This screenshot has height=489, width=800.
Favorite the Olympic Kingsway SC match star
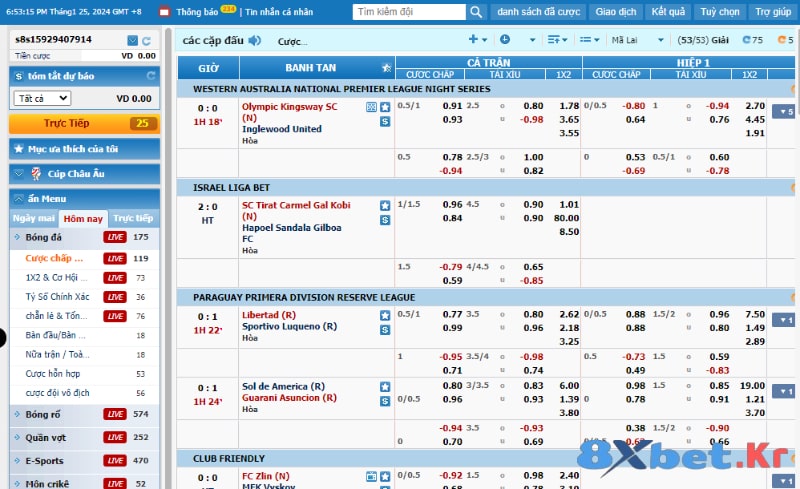coord(385,107)
